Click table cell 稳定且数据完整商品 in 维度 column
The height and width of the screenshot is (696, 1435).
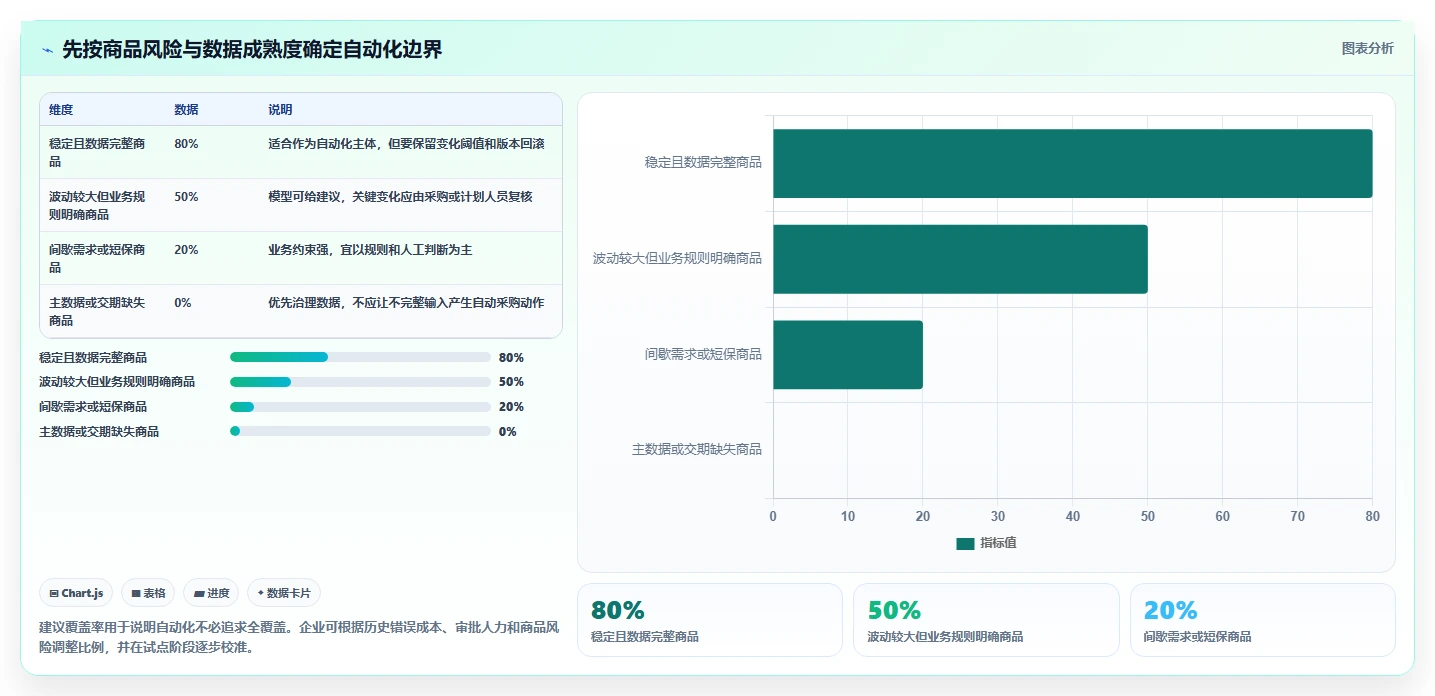point(101,152)
